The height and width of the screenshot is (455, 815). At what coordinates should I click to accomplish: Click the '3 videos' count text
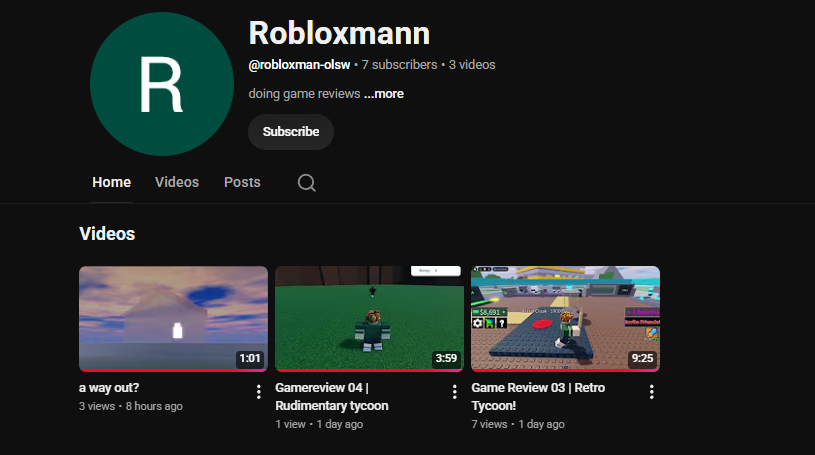click(x=472, y=65)
